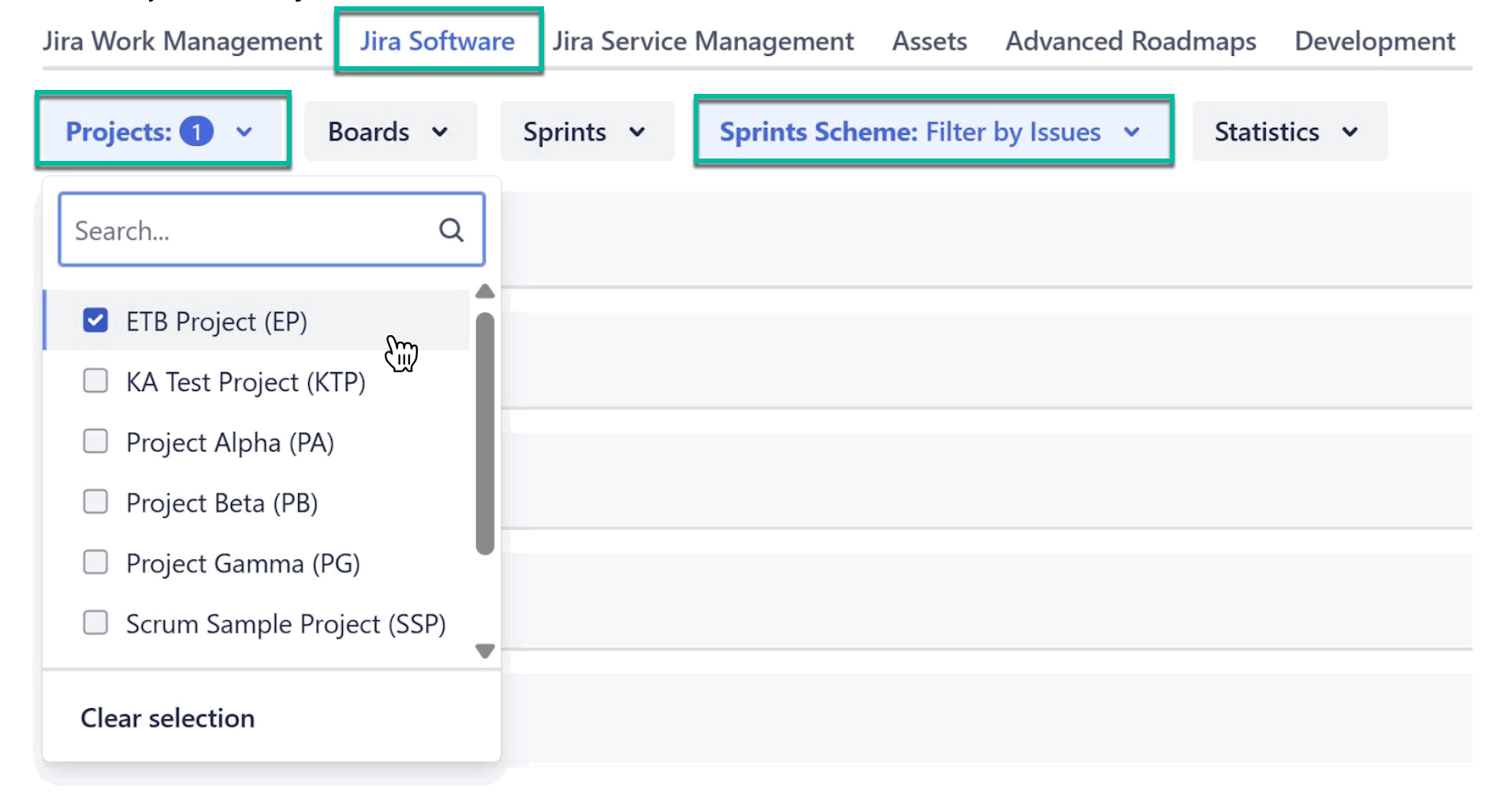Viewport: 1512px width, 806px height.
Task: Switch to the Advanced Roadmaps tab
Action: tap(1130, 41)
